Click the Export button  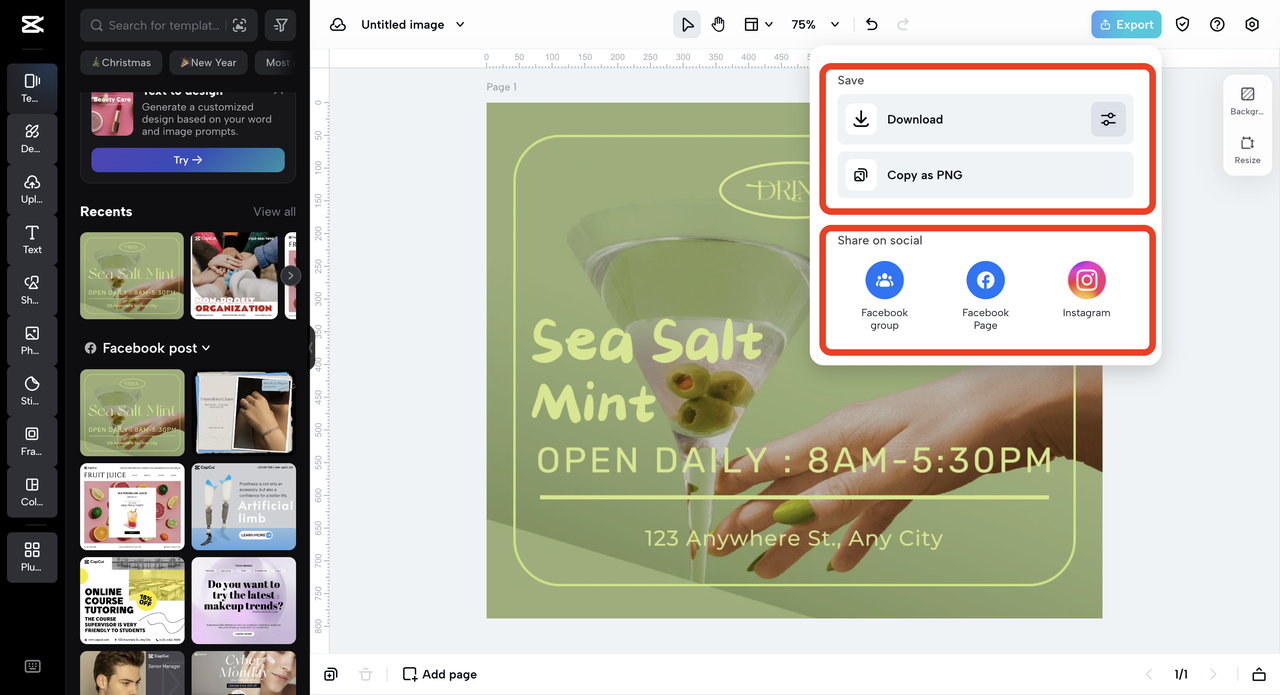pos(1126,24)
